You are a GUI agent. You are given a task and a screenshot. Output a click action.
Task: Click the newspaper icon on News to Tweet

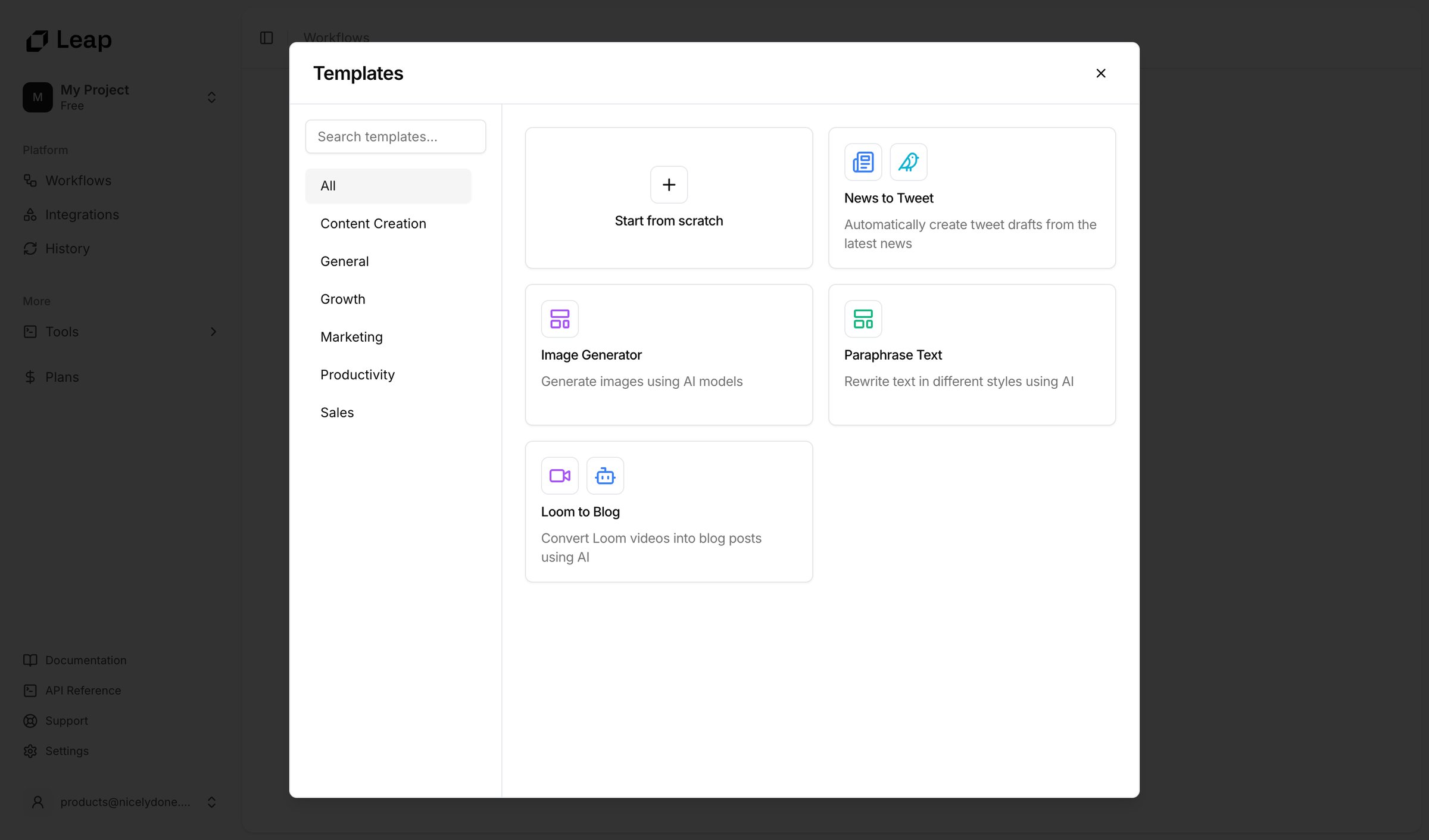click(x=863, y=162)
